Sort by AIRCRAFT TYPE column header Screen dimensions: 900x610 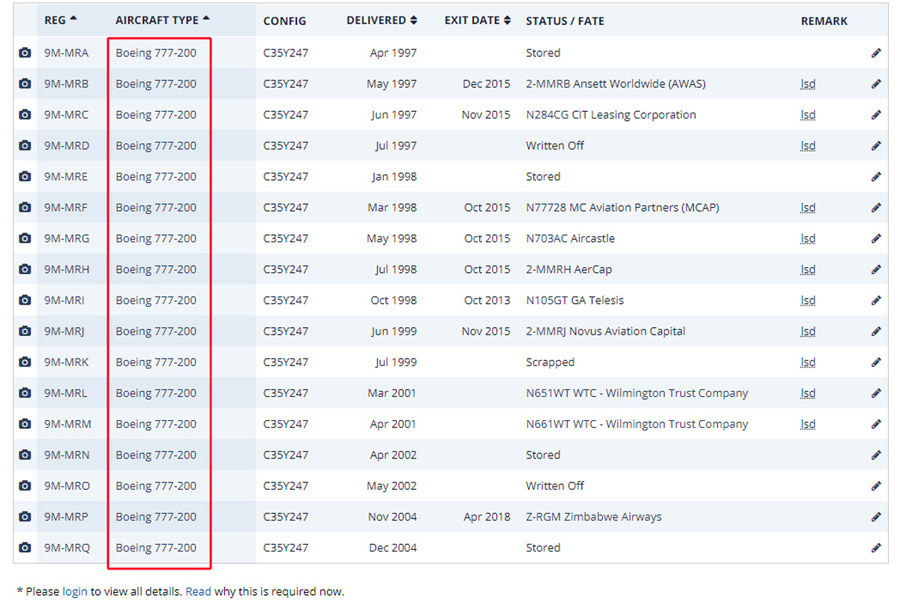pos(162,20)
